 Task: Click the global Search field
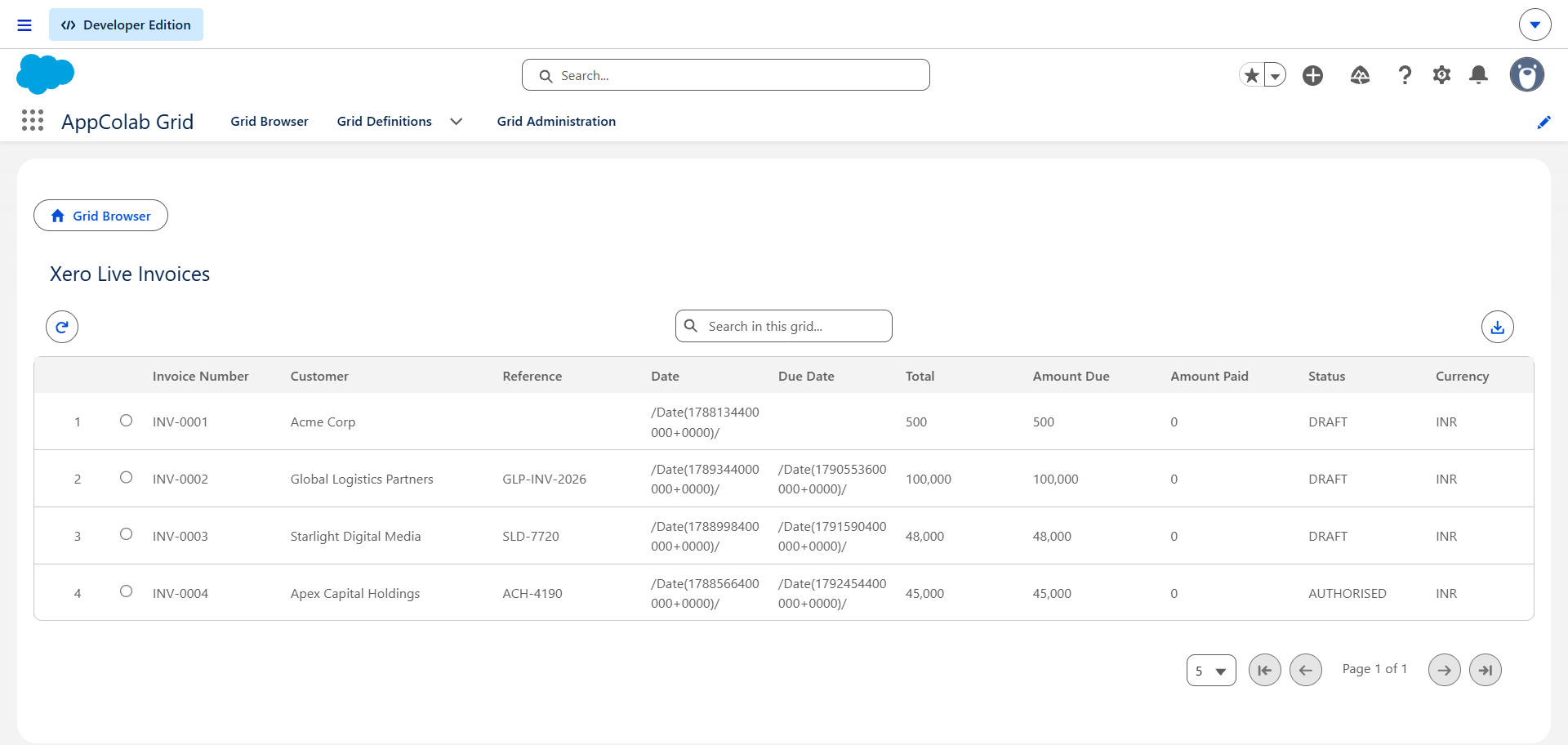pos(726,75)
